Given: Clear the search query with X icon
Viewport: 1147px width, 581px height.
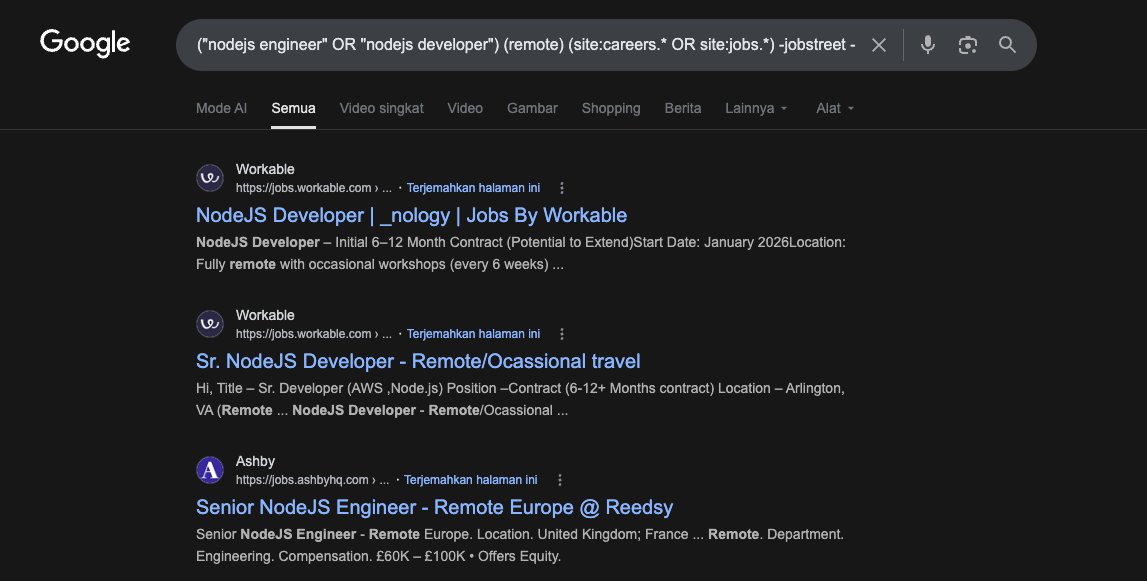Looking at the screenshot, I should point(879,45).
